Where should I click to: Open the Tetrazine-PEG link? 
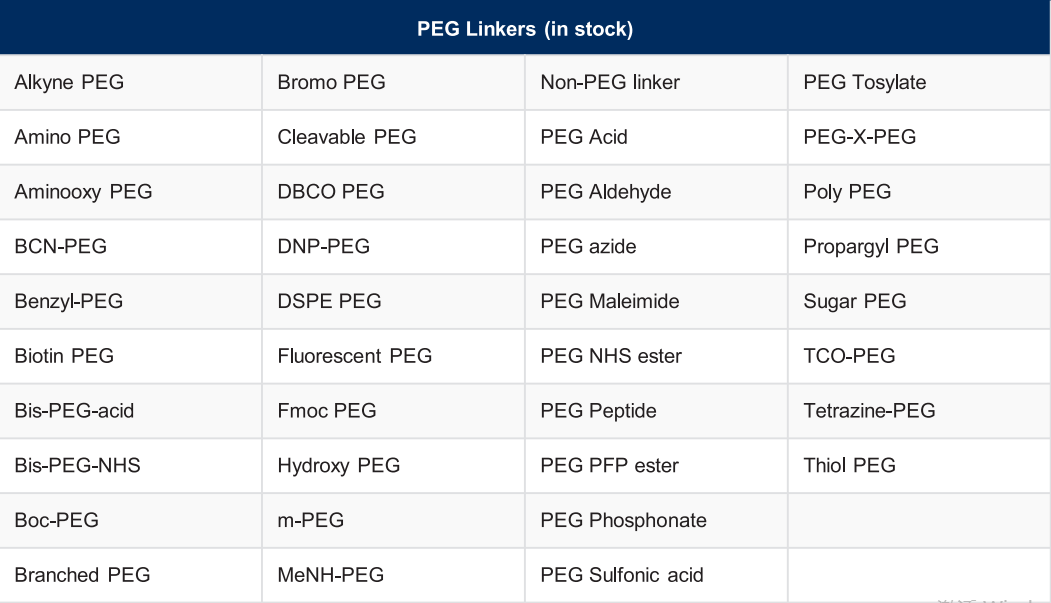869,411
